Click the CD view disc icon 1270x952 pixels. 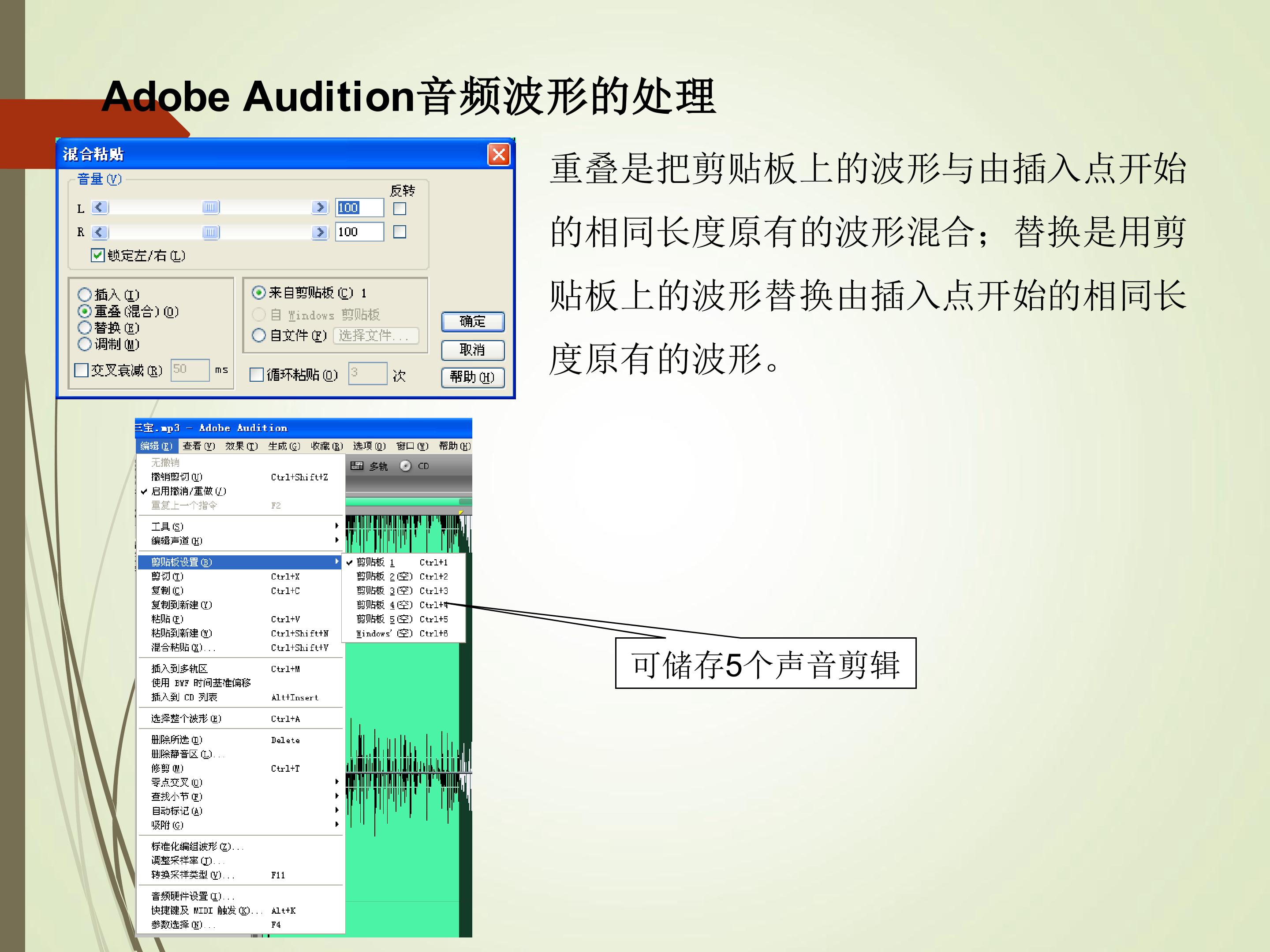tap(405, 466)
